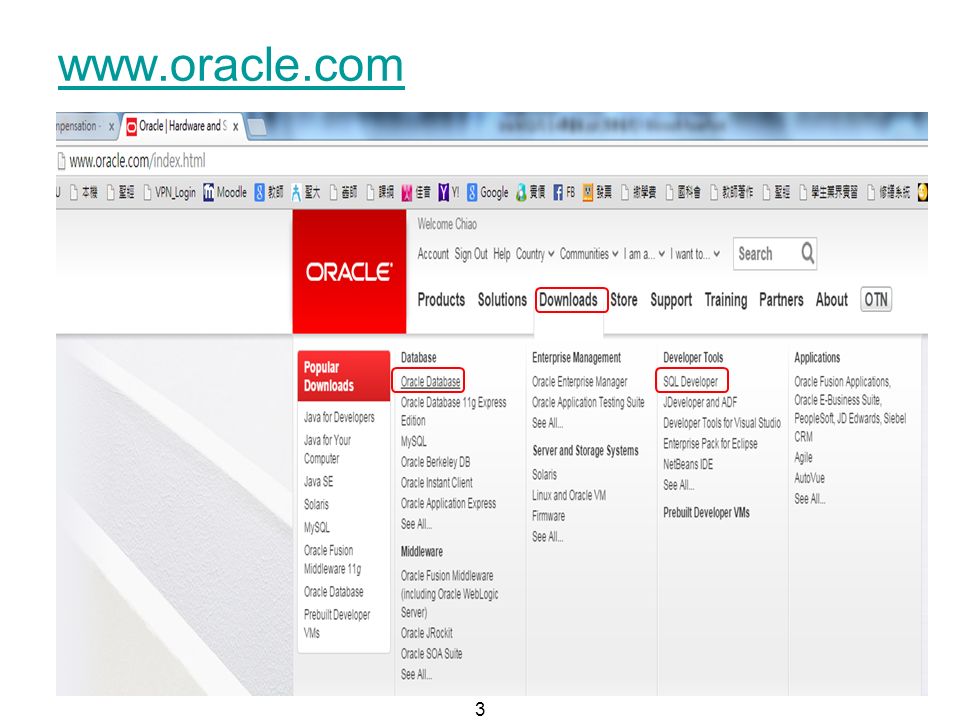Viewport: 960px width, 720px height.
Task: Click the Account link
Action: point(433,254)
